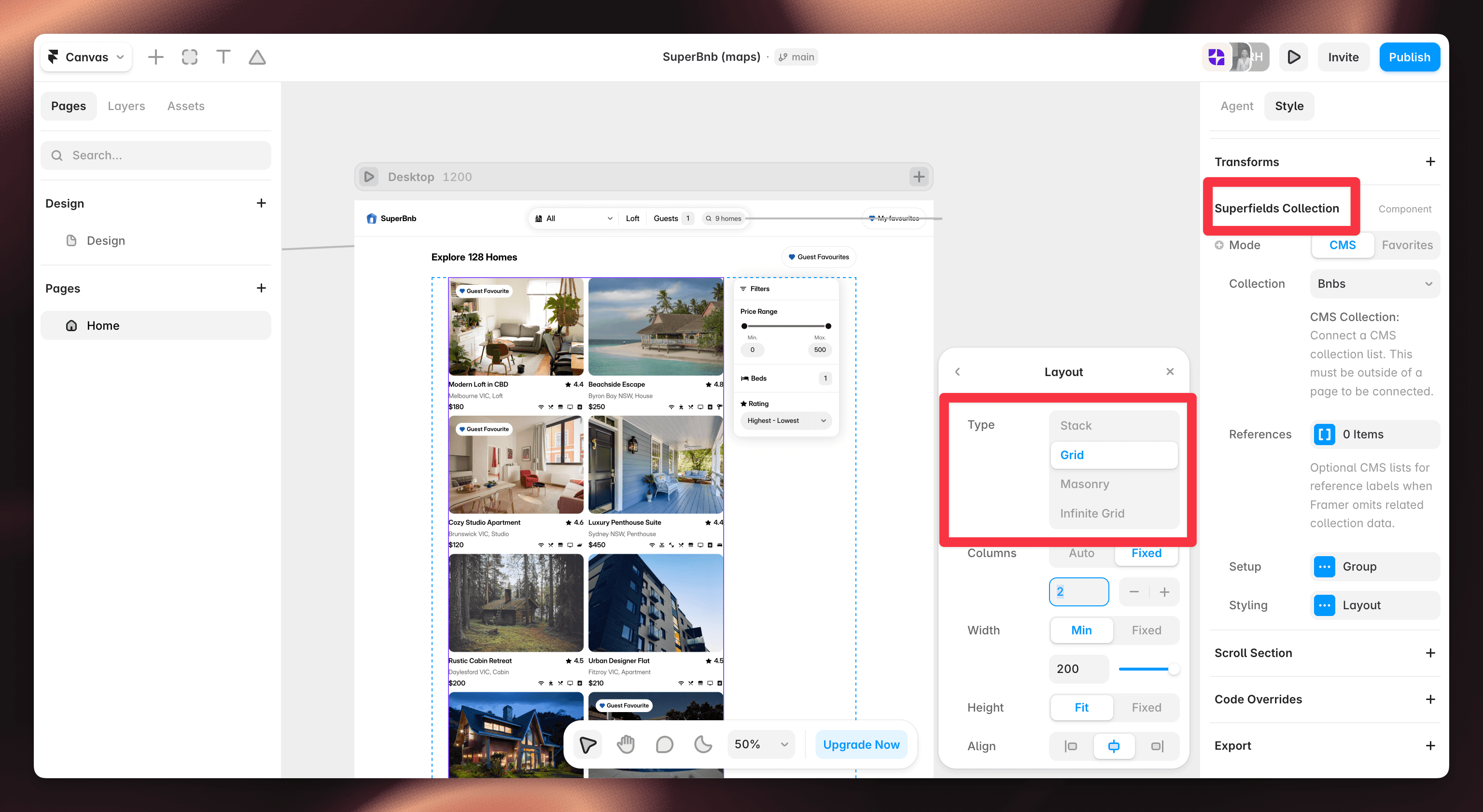The width and height of the screenshot is (1483, 812).
Task: Set Width to Fixed
Action: pos(1146,630)
